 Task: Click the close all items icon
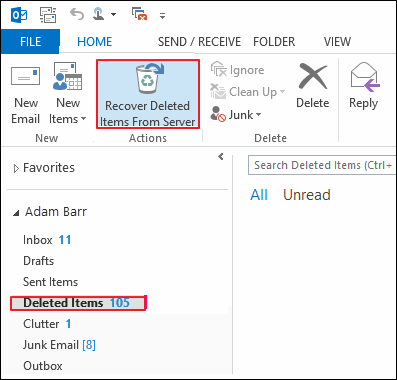click(x=139, y=14)
